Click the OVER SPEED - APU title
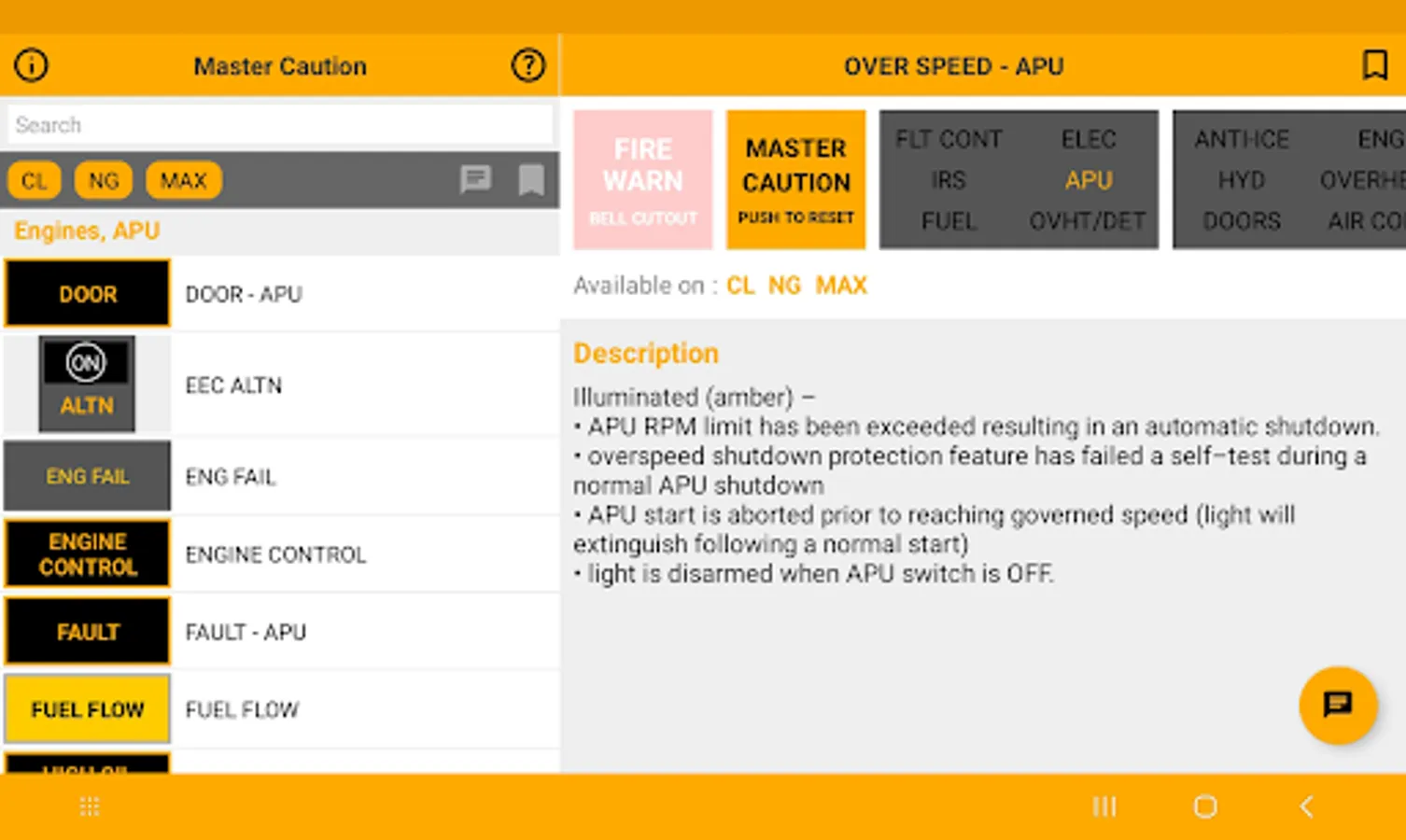The width and height of the screenshot is (1406, 840). pos(954,66)
